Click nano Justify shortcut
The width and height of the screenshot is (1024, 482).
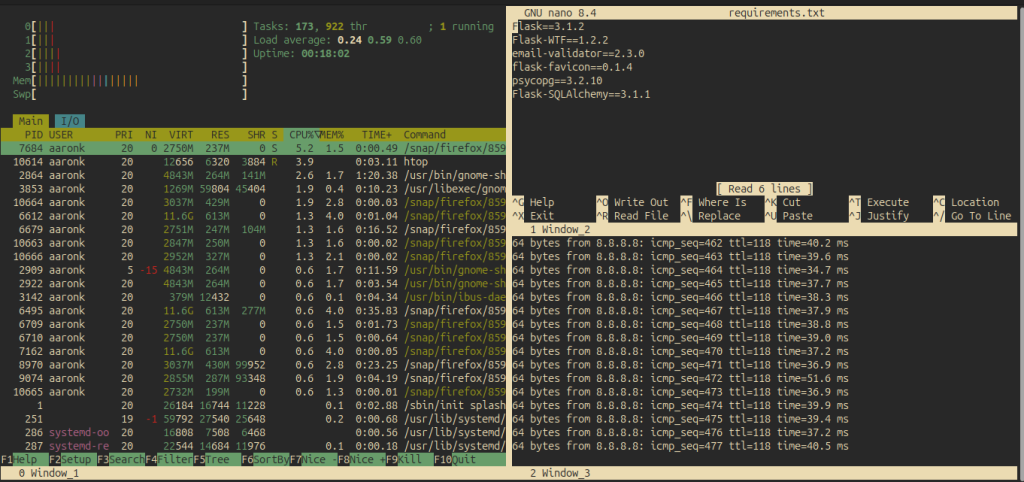(x=879, y=216)
